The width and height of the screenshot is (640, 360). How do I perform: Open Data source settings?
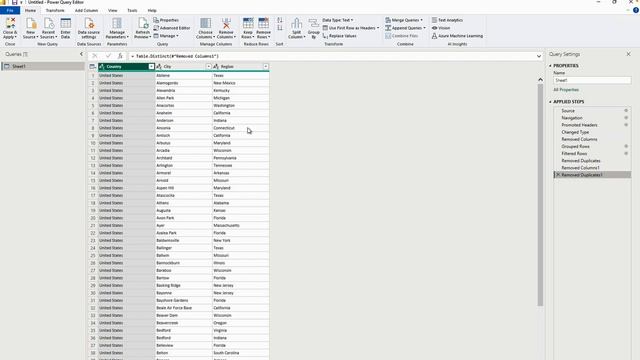click(89, 29)
